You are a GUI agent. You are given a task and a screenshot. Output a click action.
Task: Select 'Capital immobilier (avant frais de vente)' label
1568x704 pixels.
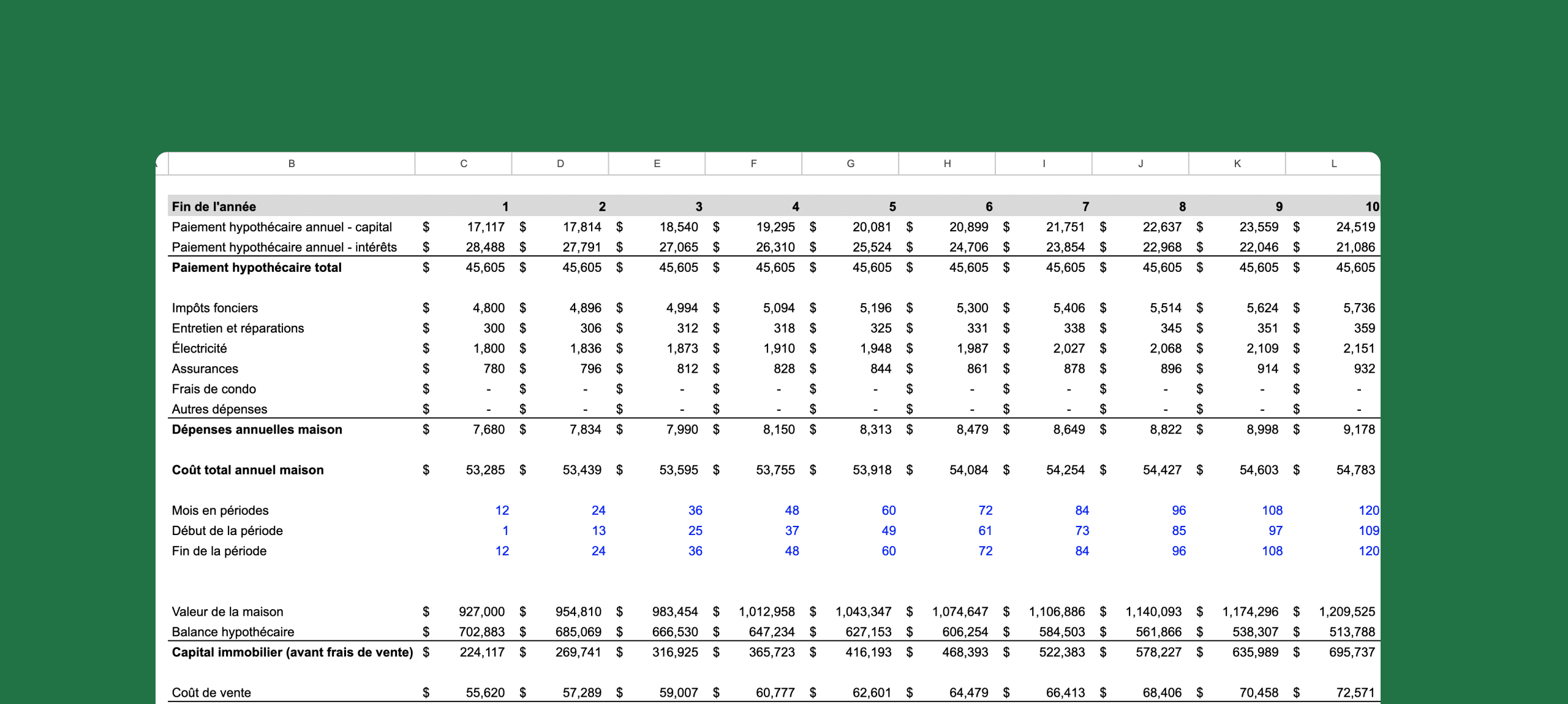click(292, 652)
